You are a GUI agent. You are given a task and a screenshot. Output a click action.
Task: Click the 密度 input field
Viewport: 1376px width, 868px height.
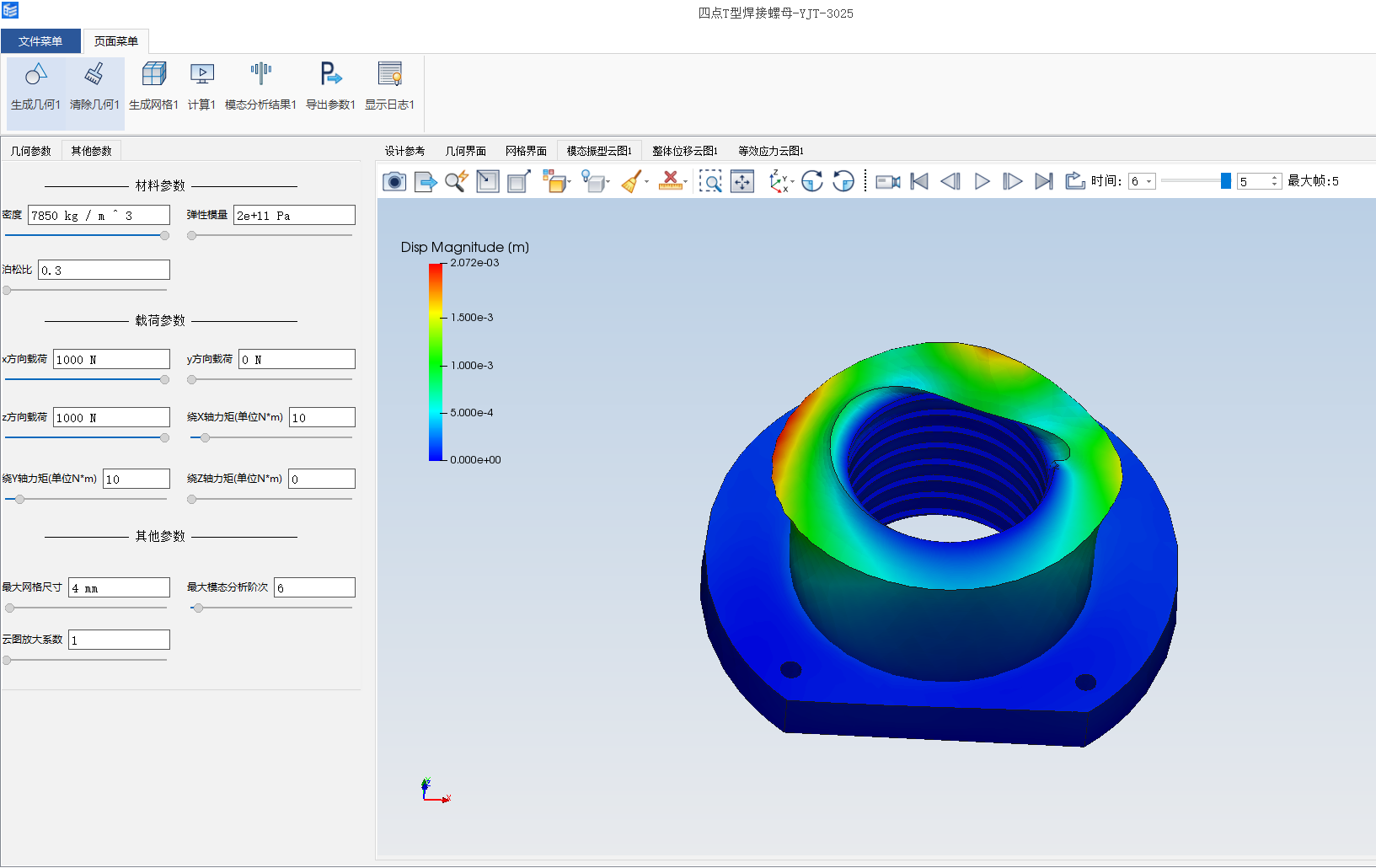pyautogui.click(x=99, y=216)
